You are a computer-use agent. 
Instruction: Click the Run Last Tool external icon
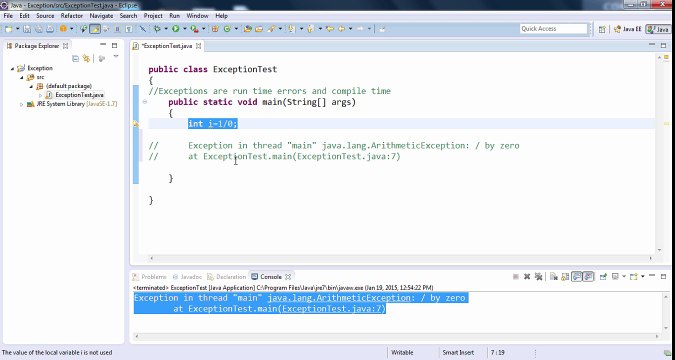[x=195, y=29]
